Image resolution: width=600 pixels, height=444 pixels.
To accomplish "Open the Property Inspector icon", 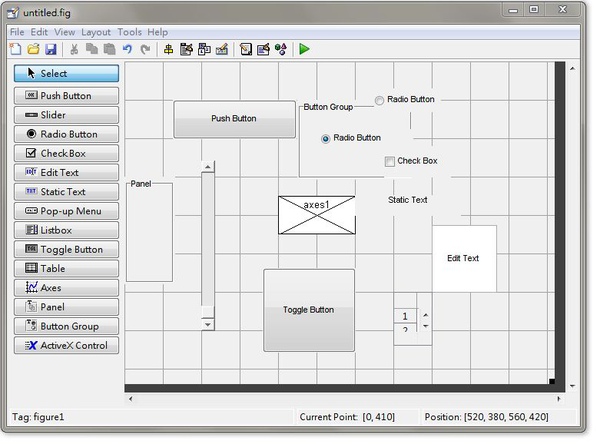I will click(x=263, y=49).
